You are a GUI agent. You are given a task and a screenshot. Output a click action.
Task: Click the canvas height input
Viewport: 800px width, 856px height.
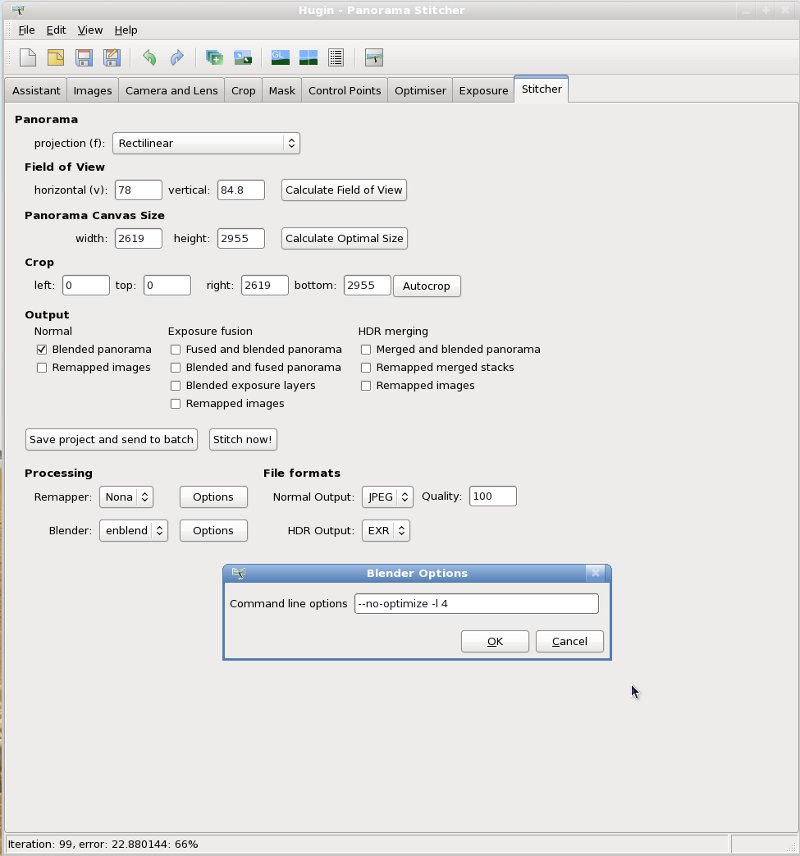pyautogui.click(x=241, y=239)
